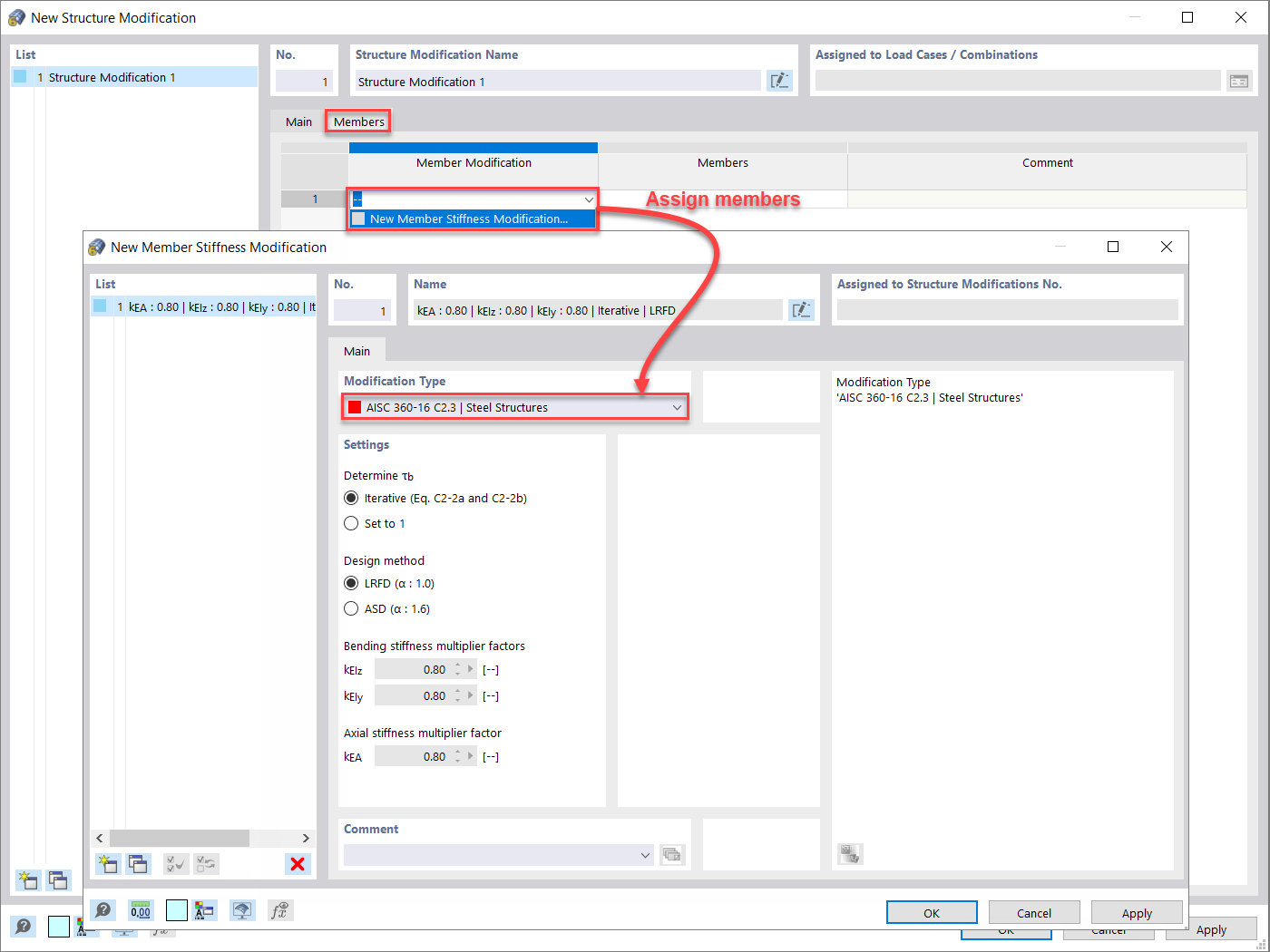This screenshot has height=952, width=1270.
Task: Click the edit name icon in Member Stiffness dialog
Action: click(801, 310)
